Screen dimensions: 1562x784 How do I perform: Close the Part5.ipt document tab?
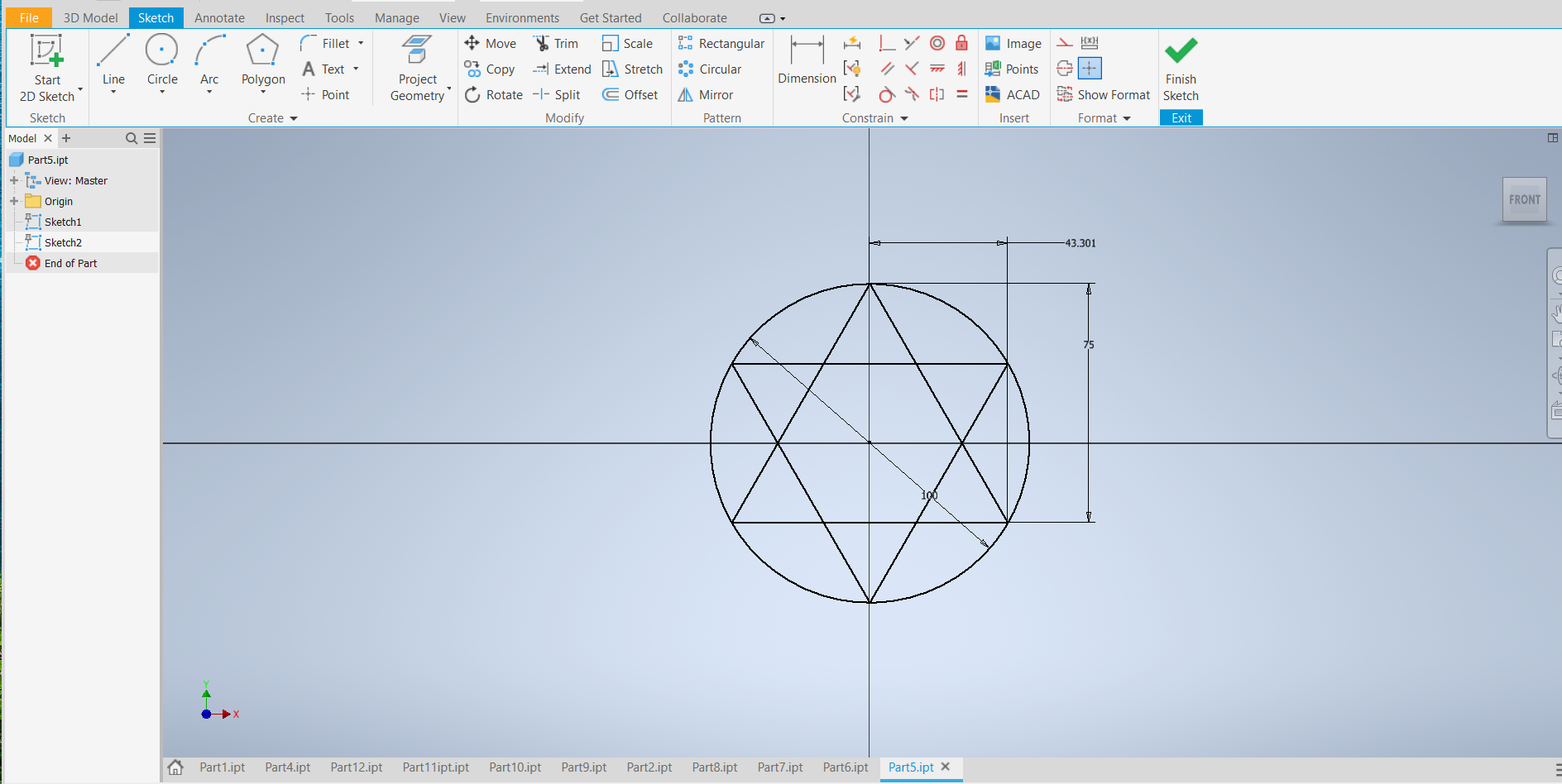pyautogui.click(x=946, y=767)
